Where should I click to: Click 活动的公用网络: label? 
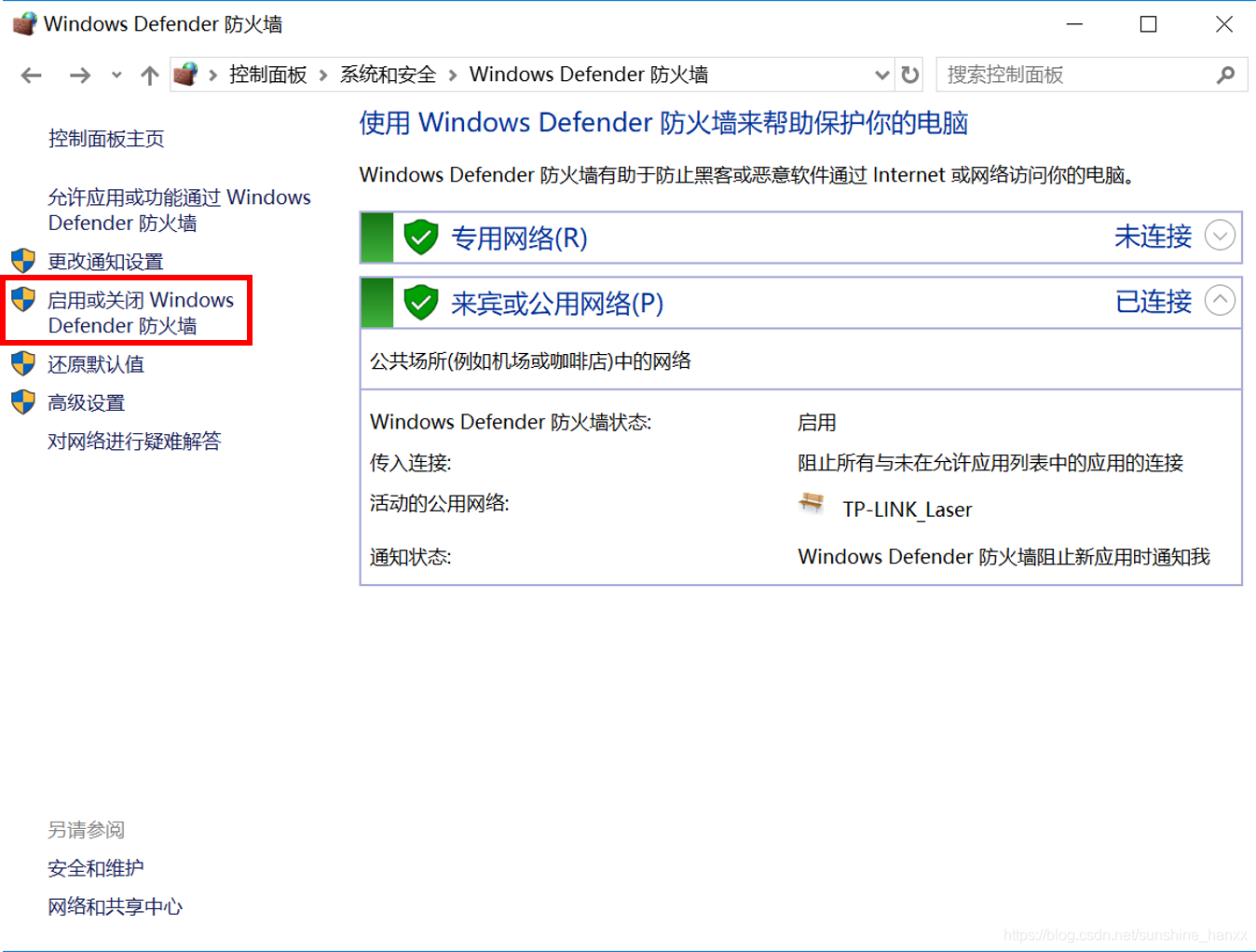[440, 503]
